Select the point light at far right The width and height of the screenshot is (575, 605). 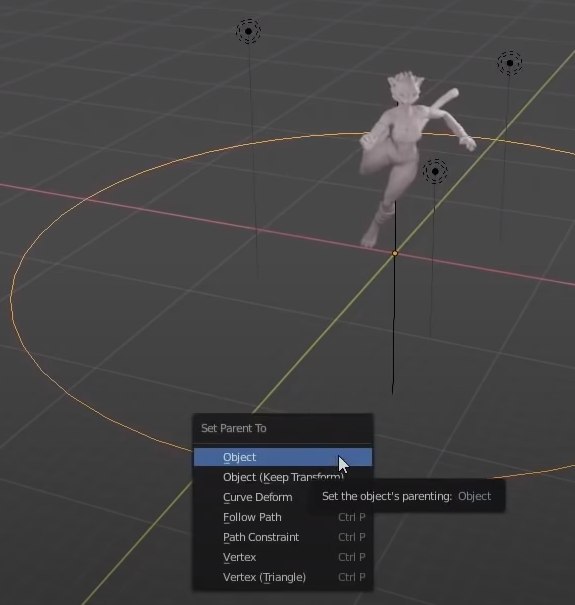510,63
